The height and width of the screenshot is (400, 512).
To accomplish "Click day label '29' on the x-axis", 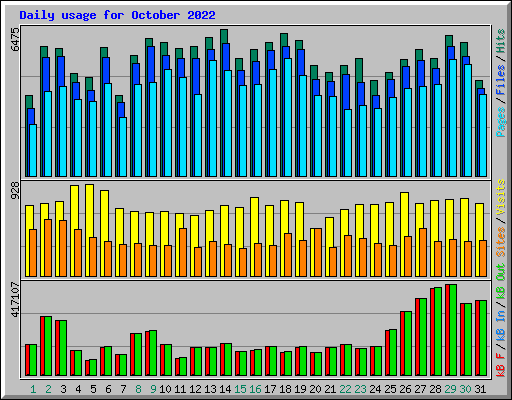I will tap(450, 389).
